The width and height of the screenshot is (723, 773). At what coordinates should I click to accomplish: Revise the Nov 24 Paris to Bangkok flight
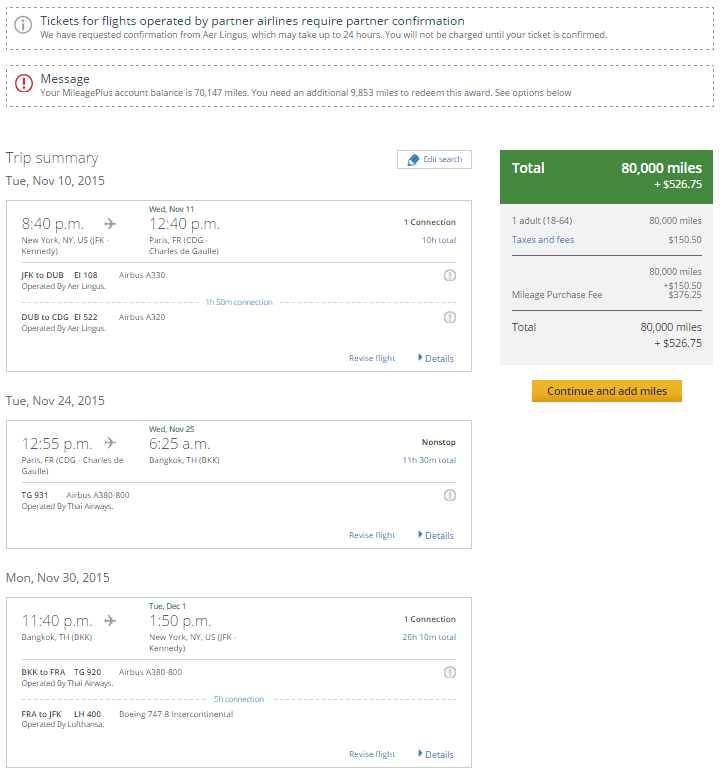372,535
